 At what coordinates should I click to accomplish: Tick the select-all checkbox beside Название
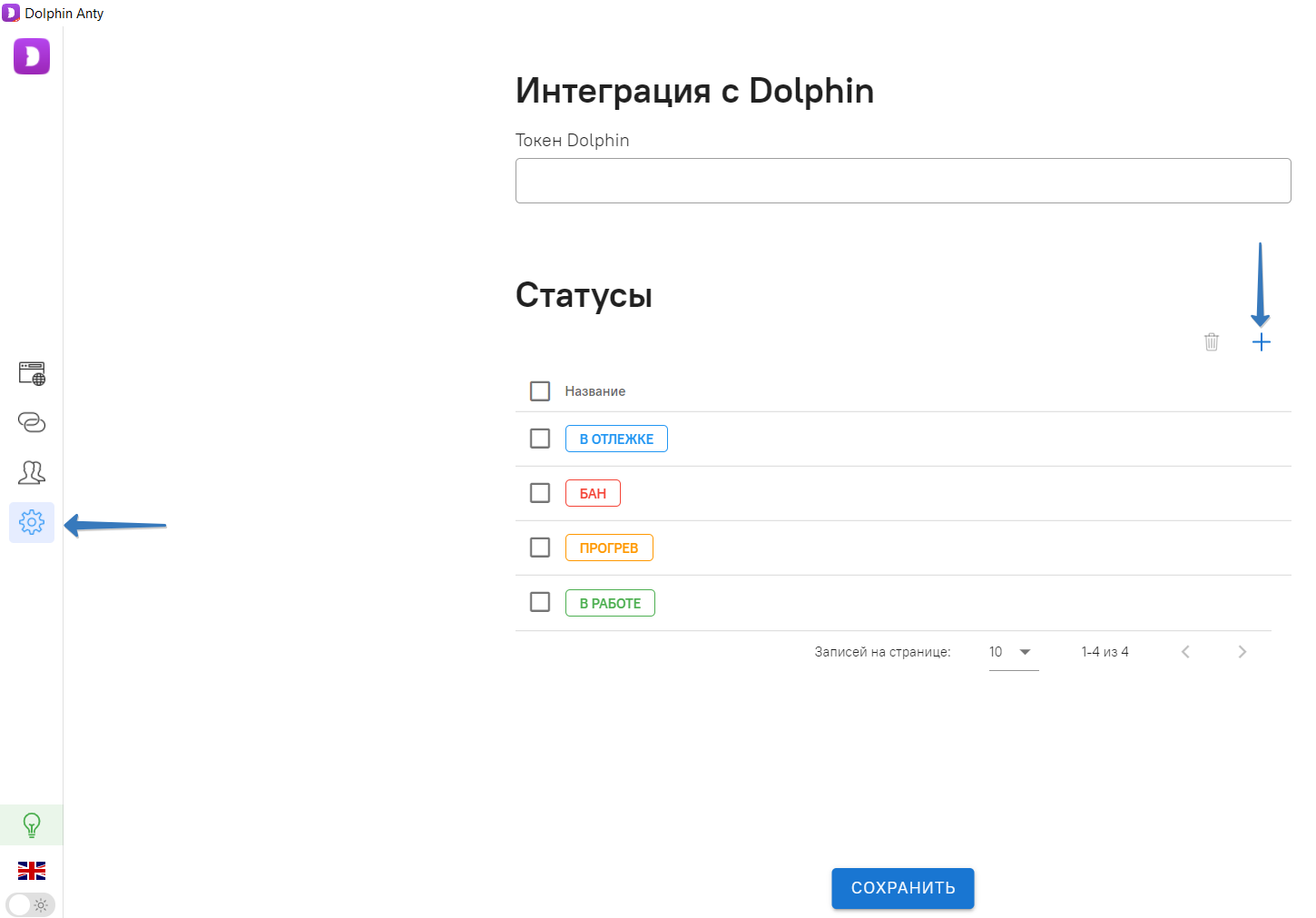point(540,391)
